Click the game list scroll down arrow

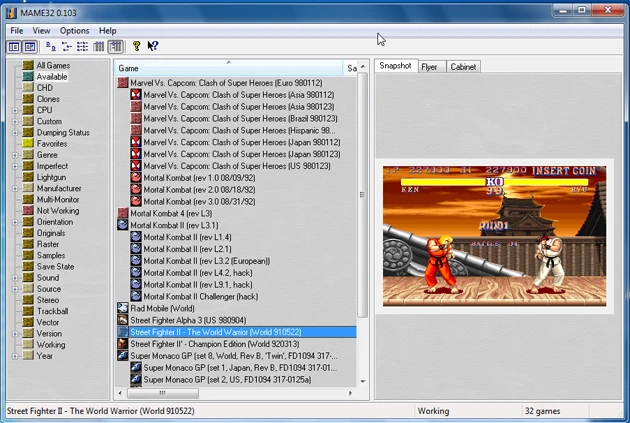[x=362, y=381]
